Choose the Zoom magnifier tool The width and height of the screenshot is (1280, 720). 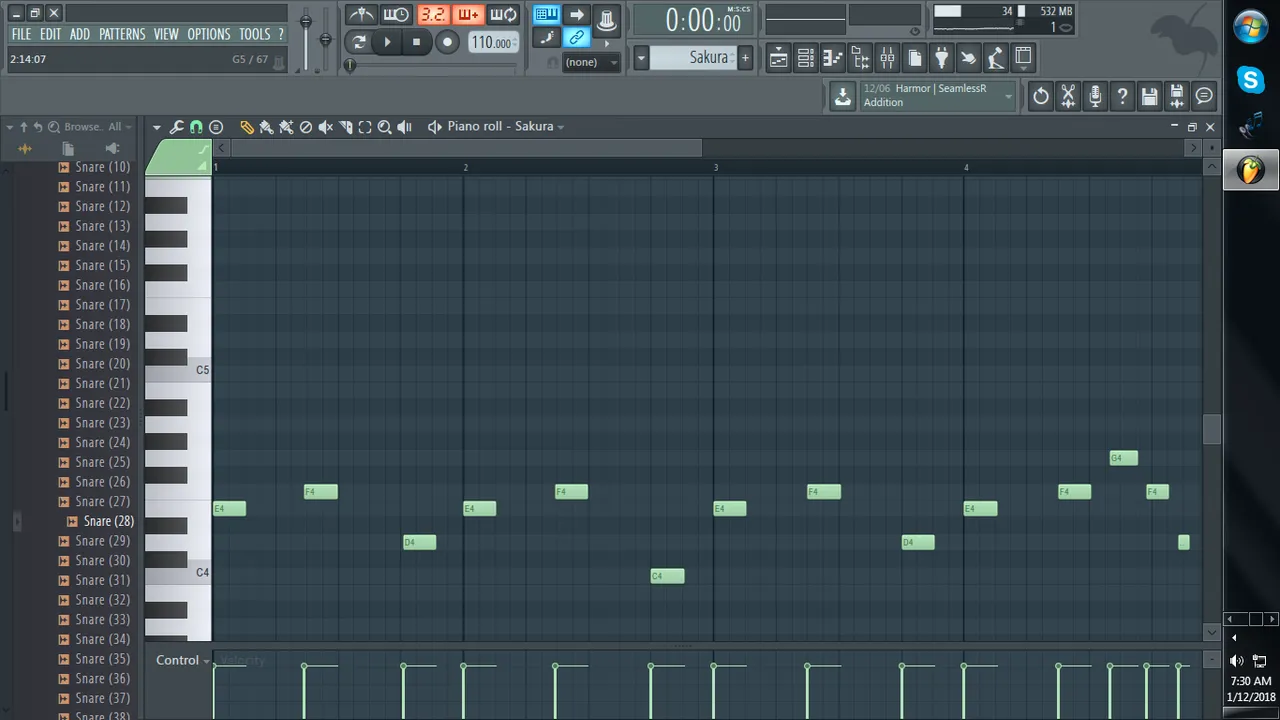384,127
